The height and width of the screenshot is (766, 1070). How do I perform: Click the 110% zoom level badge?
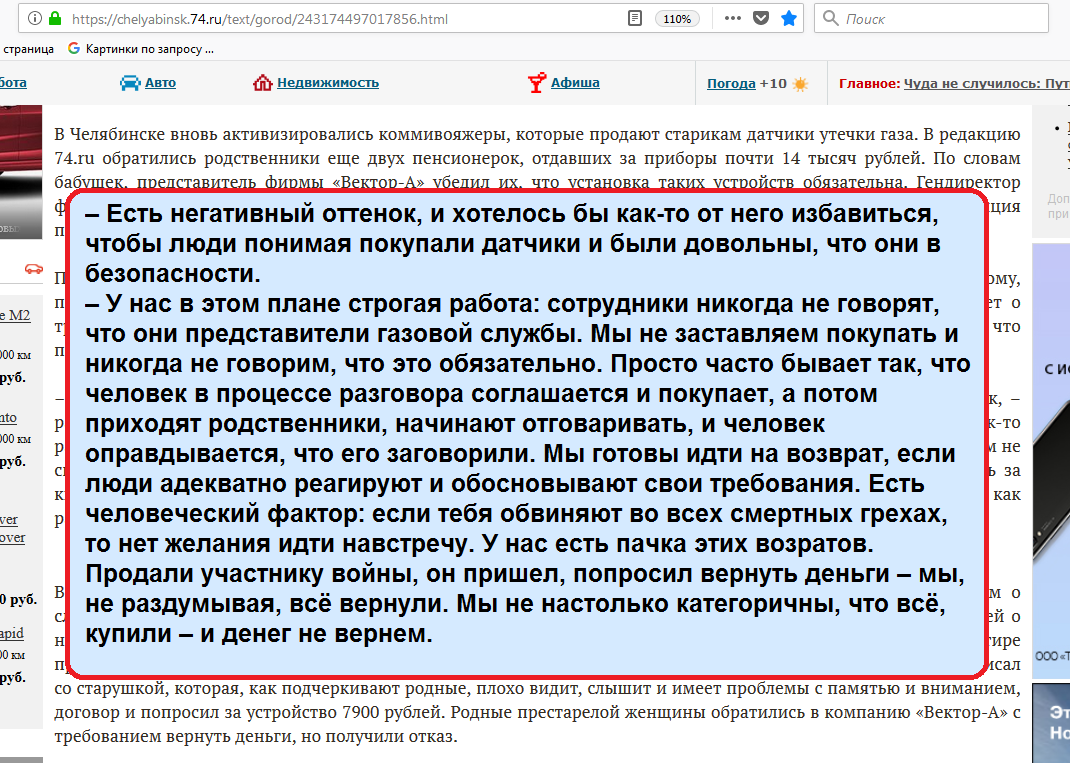pyautogui.click(x=677, y=19)
